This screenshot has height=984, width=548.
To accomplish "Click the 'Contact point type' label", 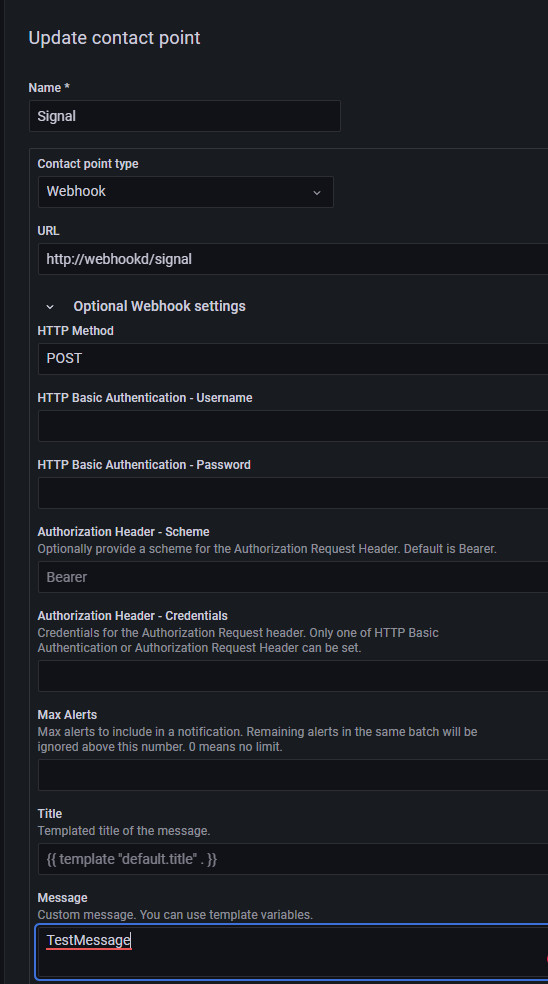I will pyautogui.click(x=88, y=164).
